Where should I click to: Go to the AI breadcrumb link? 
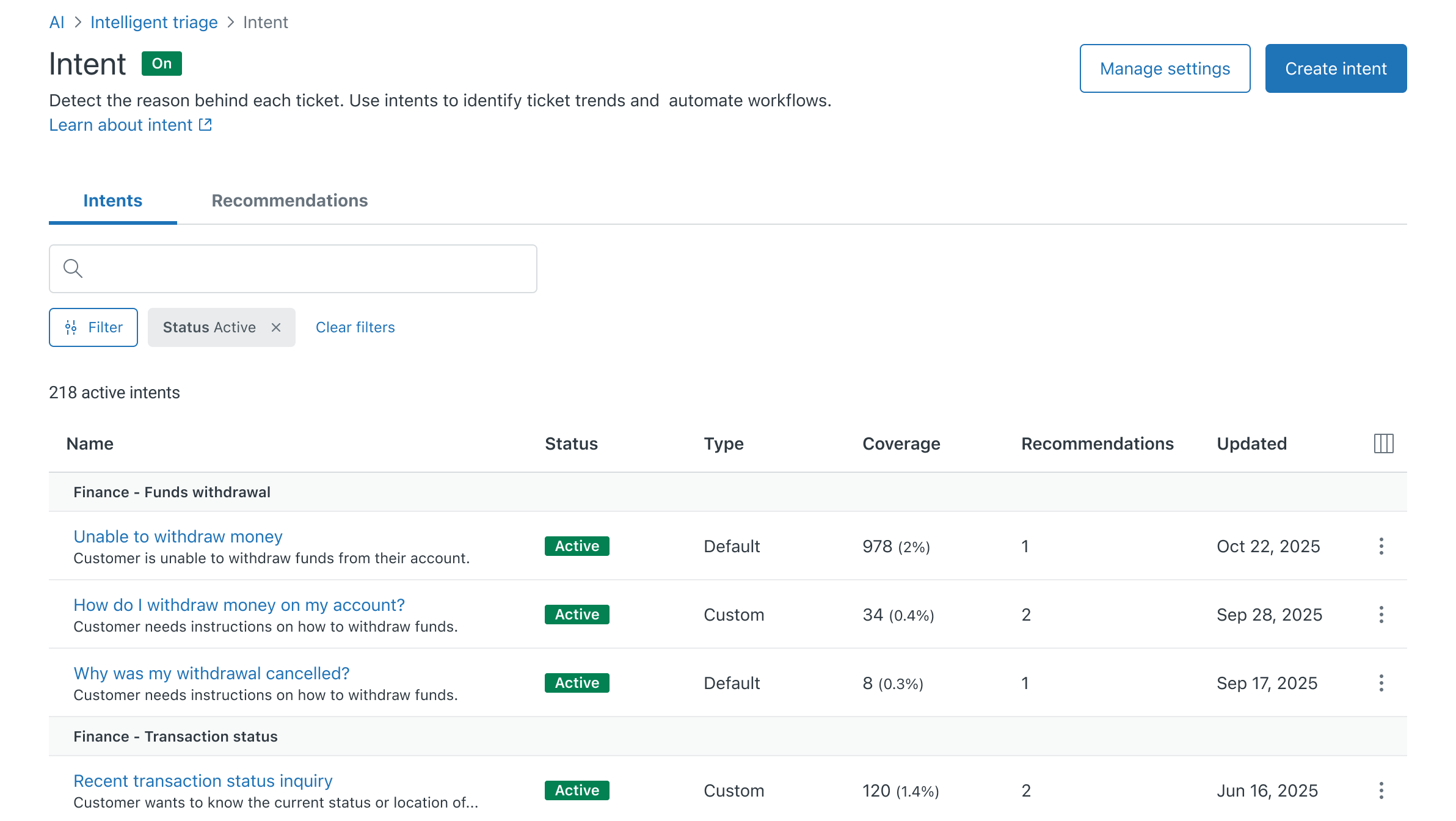tap(56, 22)
